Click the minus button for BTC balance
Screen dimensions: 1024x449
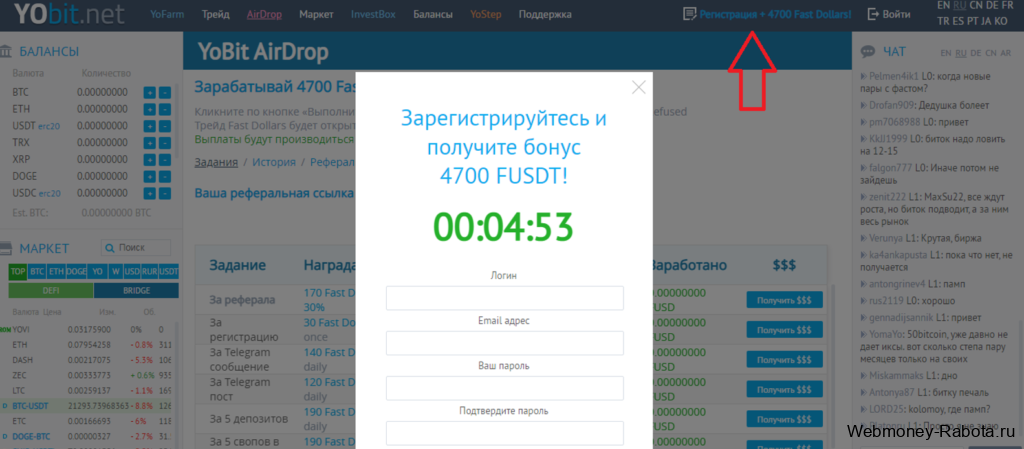coord(165,92)
